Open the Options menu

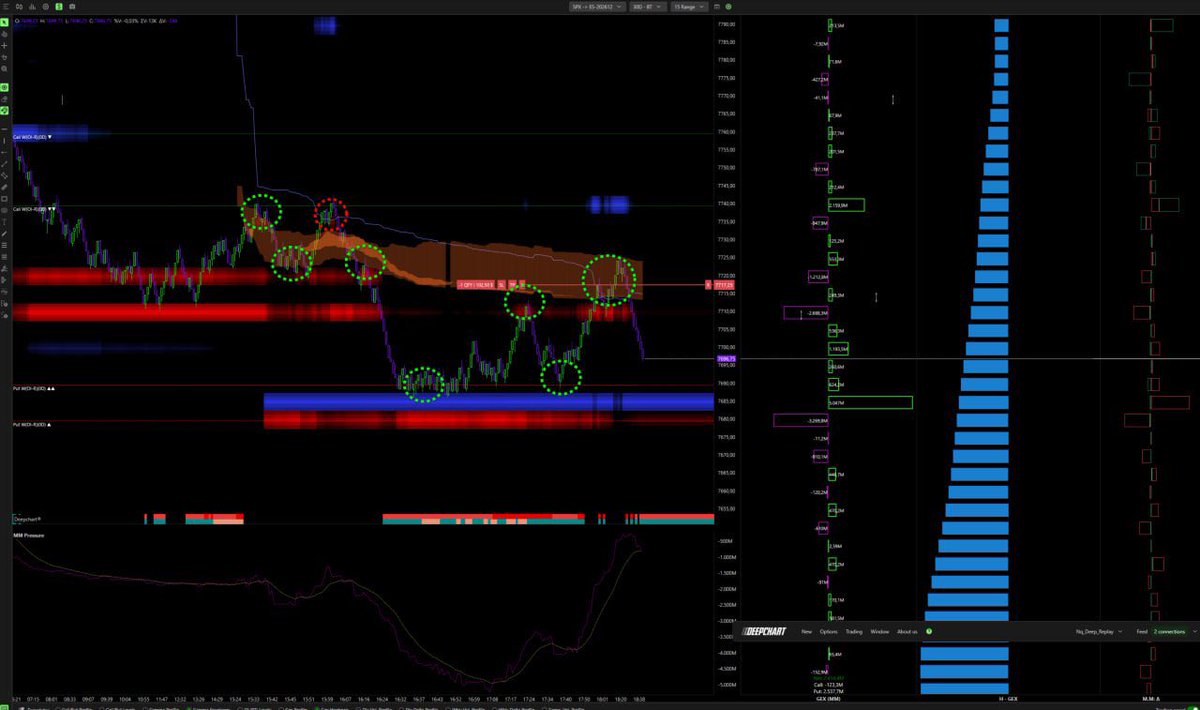point(829,632)
